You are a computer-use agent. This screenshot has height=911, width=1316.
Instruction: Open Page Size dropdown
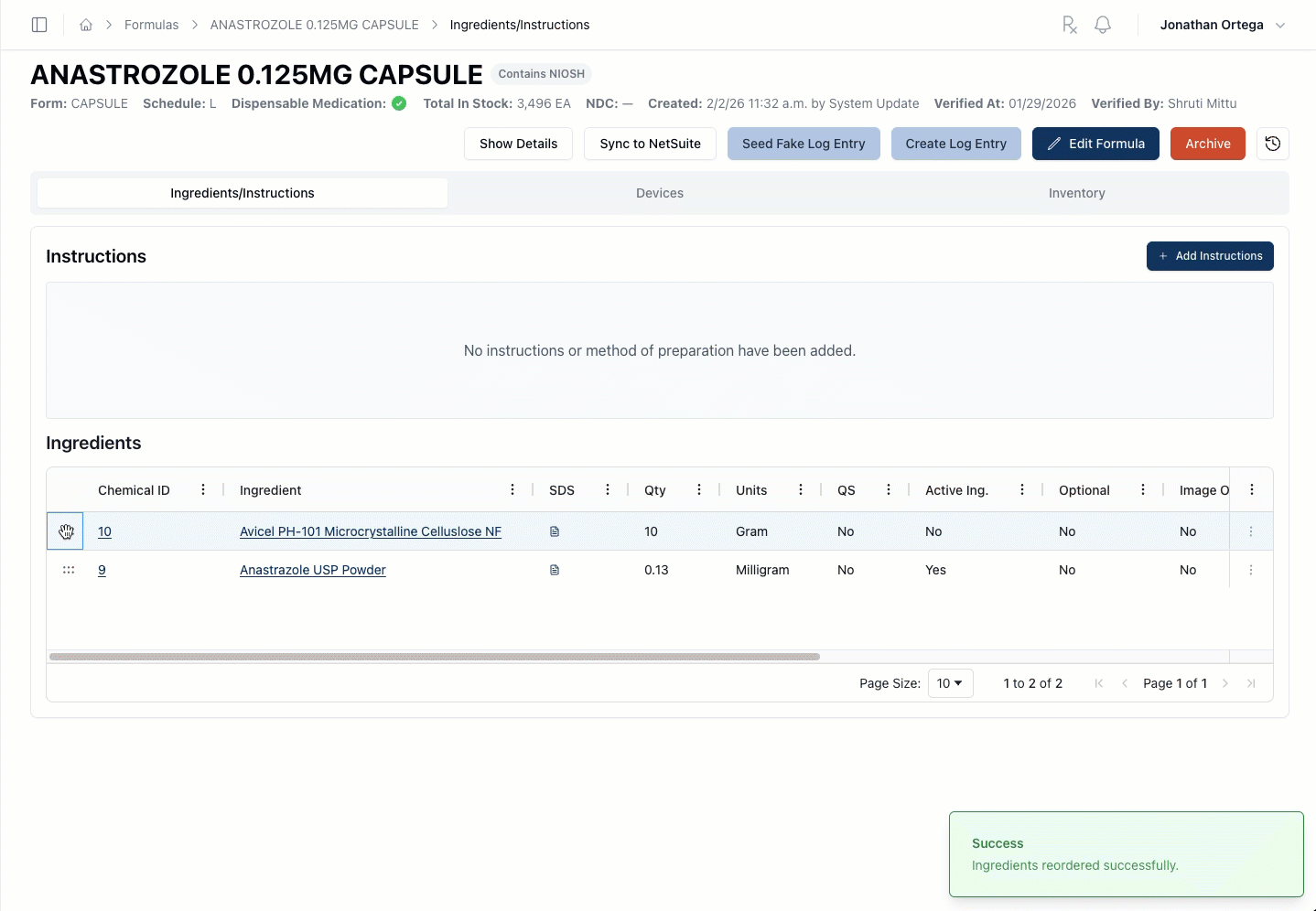[950, 683]
